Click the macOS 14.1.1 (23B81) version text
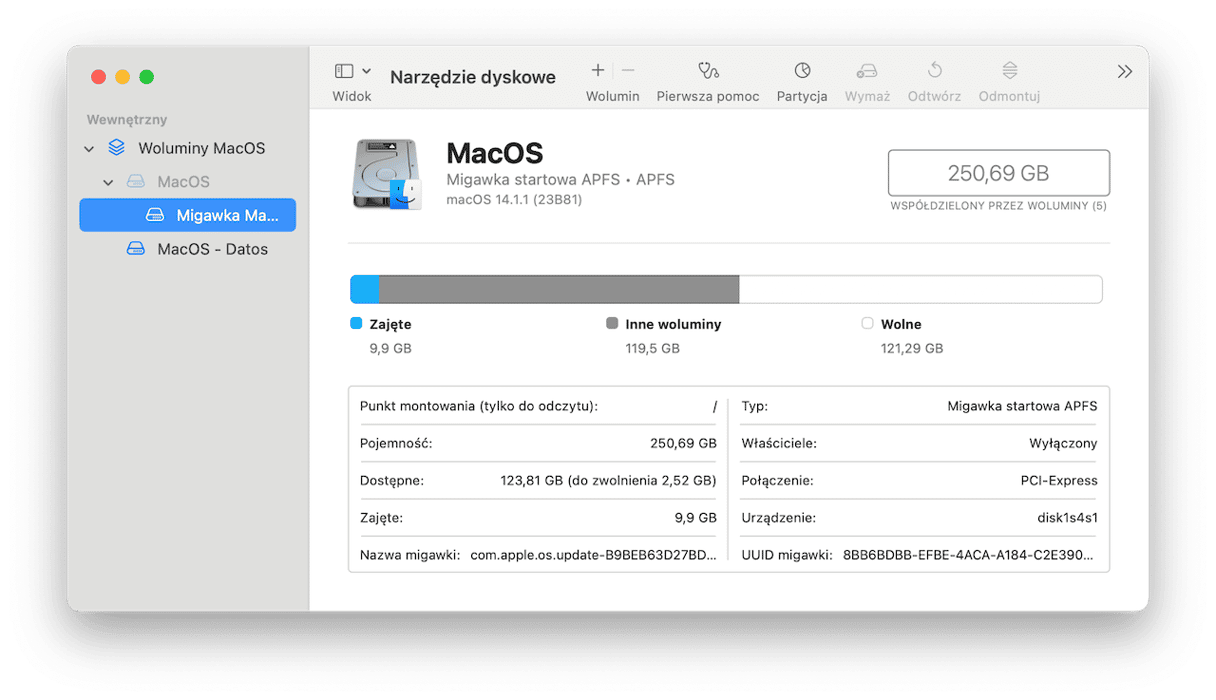1216x700 pixels. pos(514,199)
